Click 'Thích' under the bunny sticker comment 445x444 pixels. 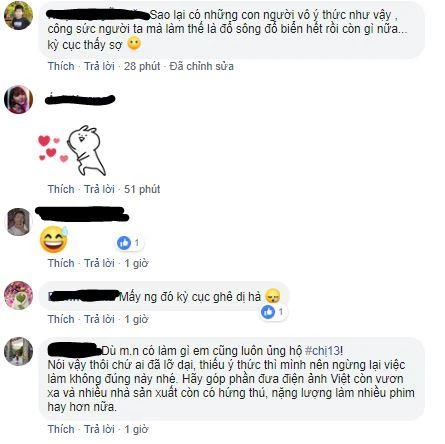[x=61, y=189]
